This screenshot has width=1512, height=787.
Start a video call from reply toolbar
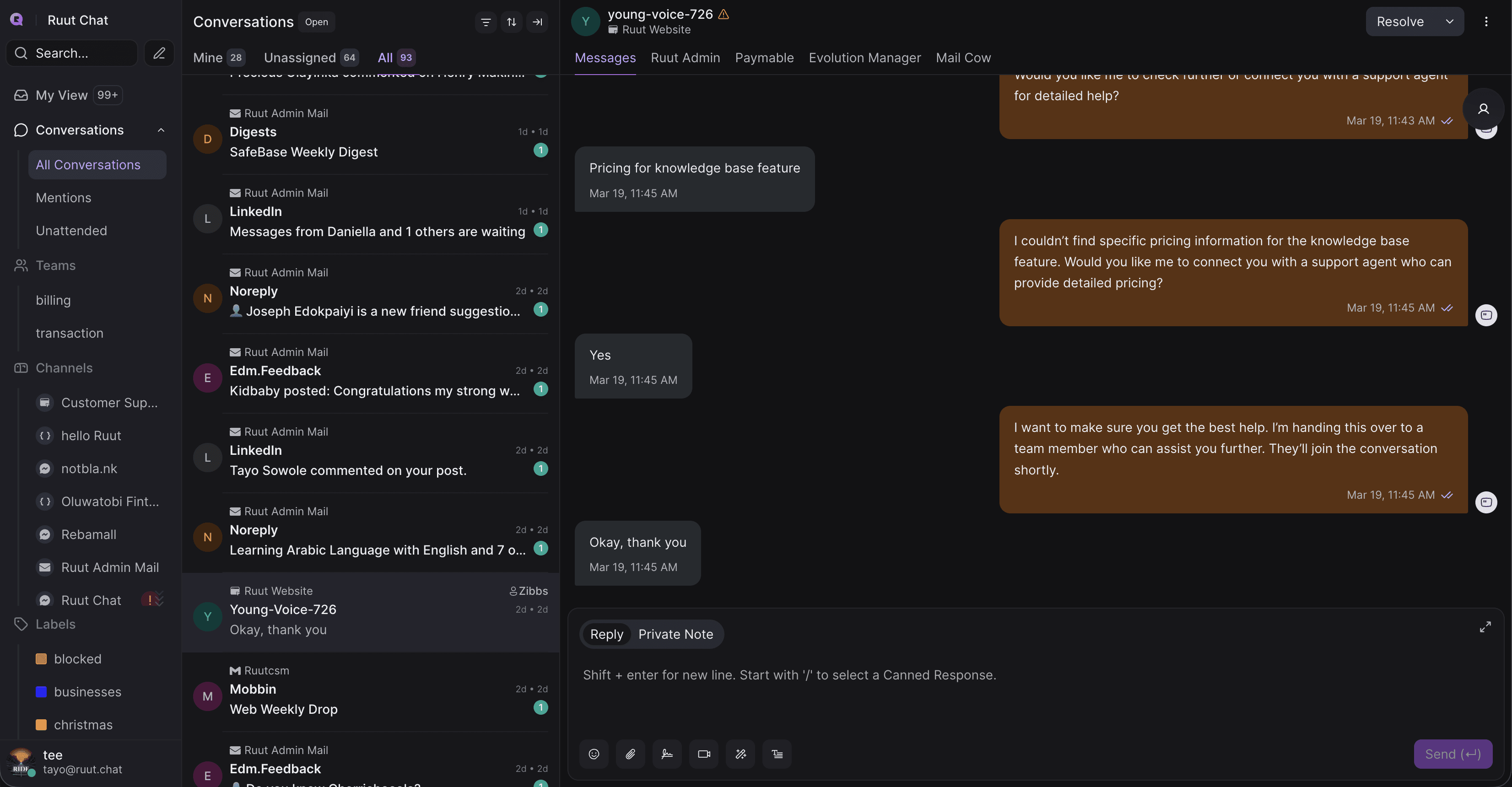(x=704, y=754)
